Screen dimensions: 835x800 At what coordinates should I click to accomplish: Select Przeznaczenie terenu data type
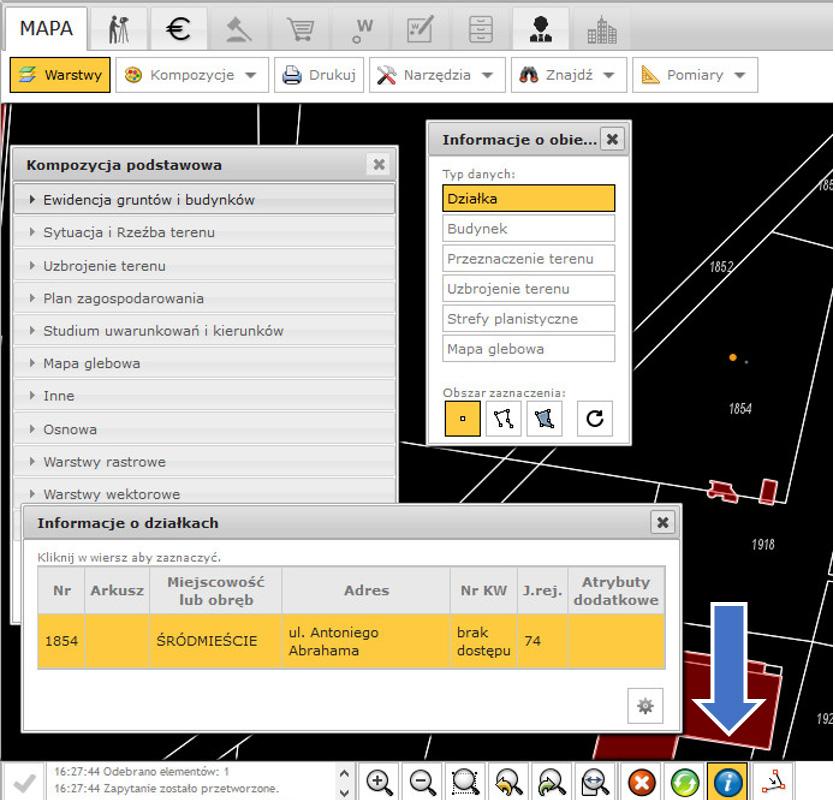coord(529,258)
